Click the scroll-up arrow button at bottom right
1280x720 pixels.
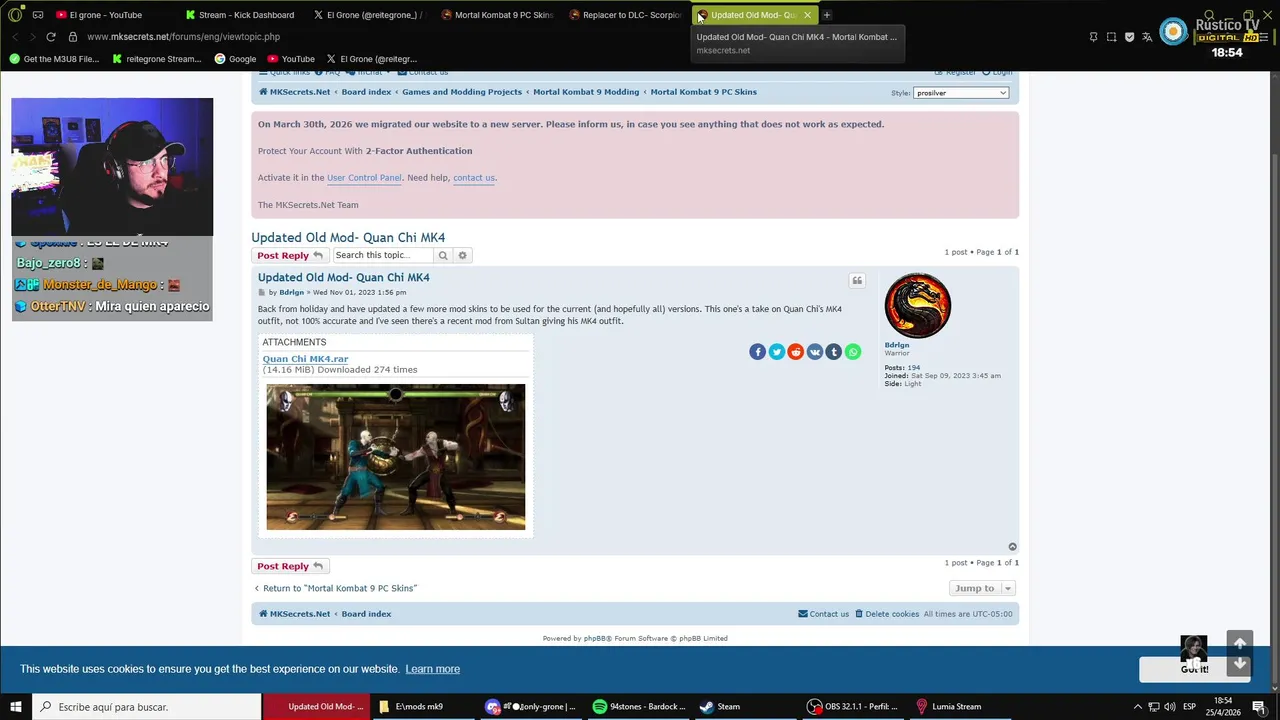pos(1240,643)
